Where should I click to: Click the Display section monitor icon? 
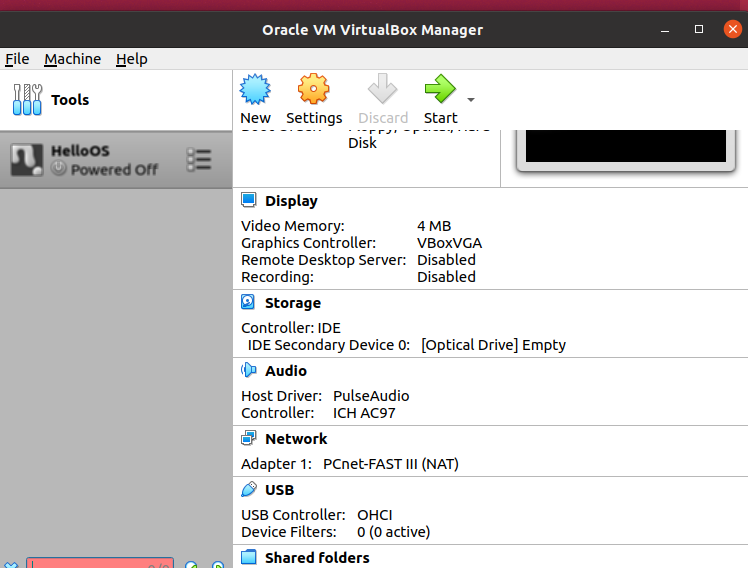tap(249, 201)
